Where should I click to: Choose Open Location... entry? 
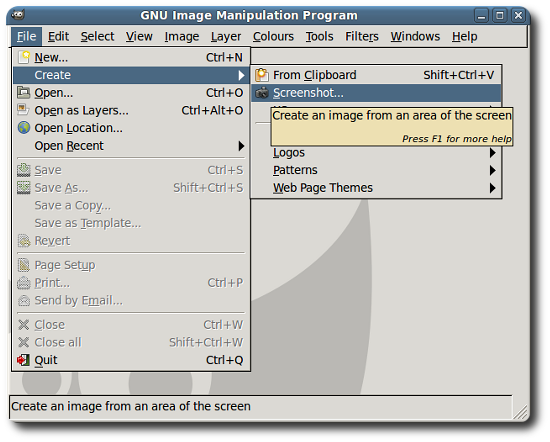[x=131, y=128]
